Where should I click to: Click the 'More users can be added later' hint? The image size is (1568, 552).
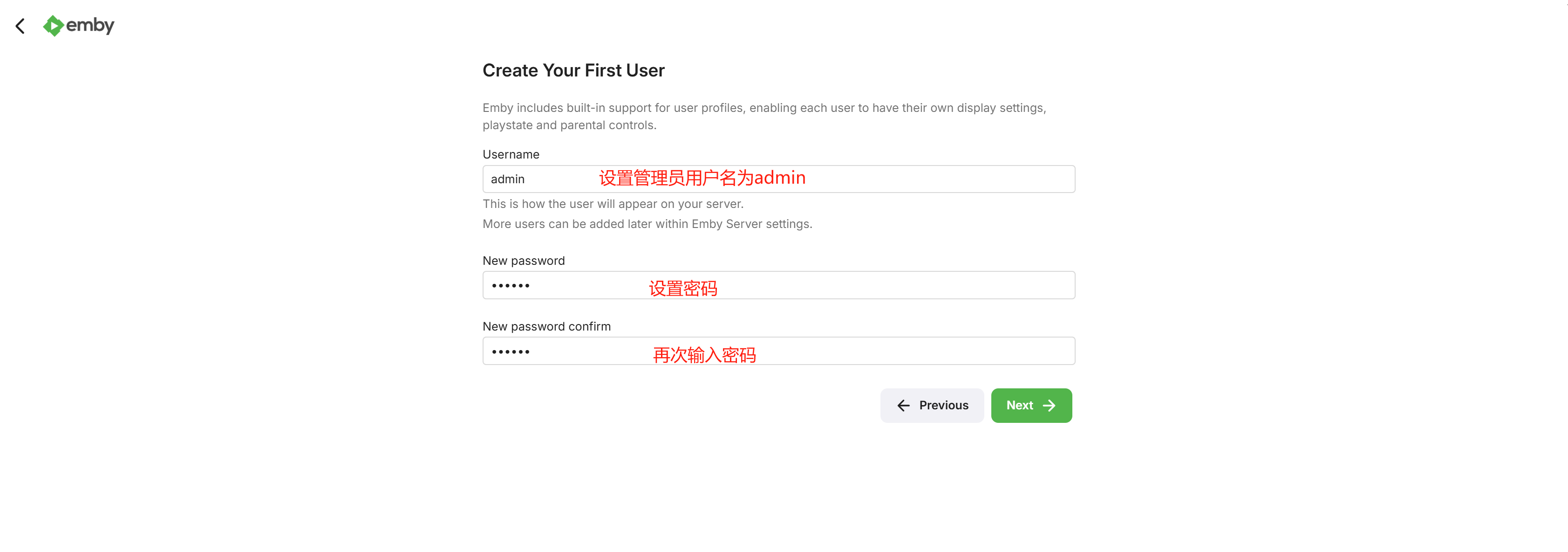647,224
